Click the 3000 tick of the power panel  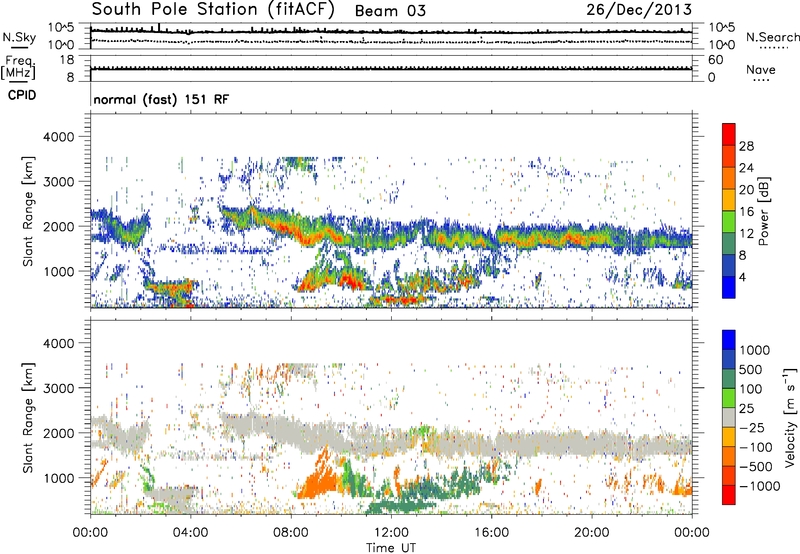[x=59, y=182]
